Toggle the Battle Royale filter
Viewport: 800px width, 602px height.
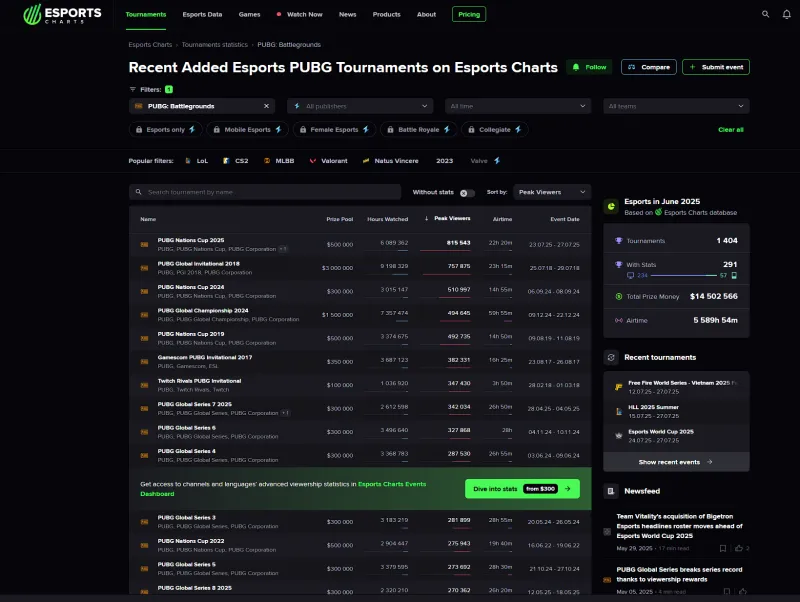tap(419, 130)
